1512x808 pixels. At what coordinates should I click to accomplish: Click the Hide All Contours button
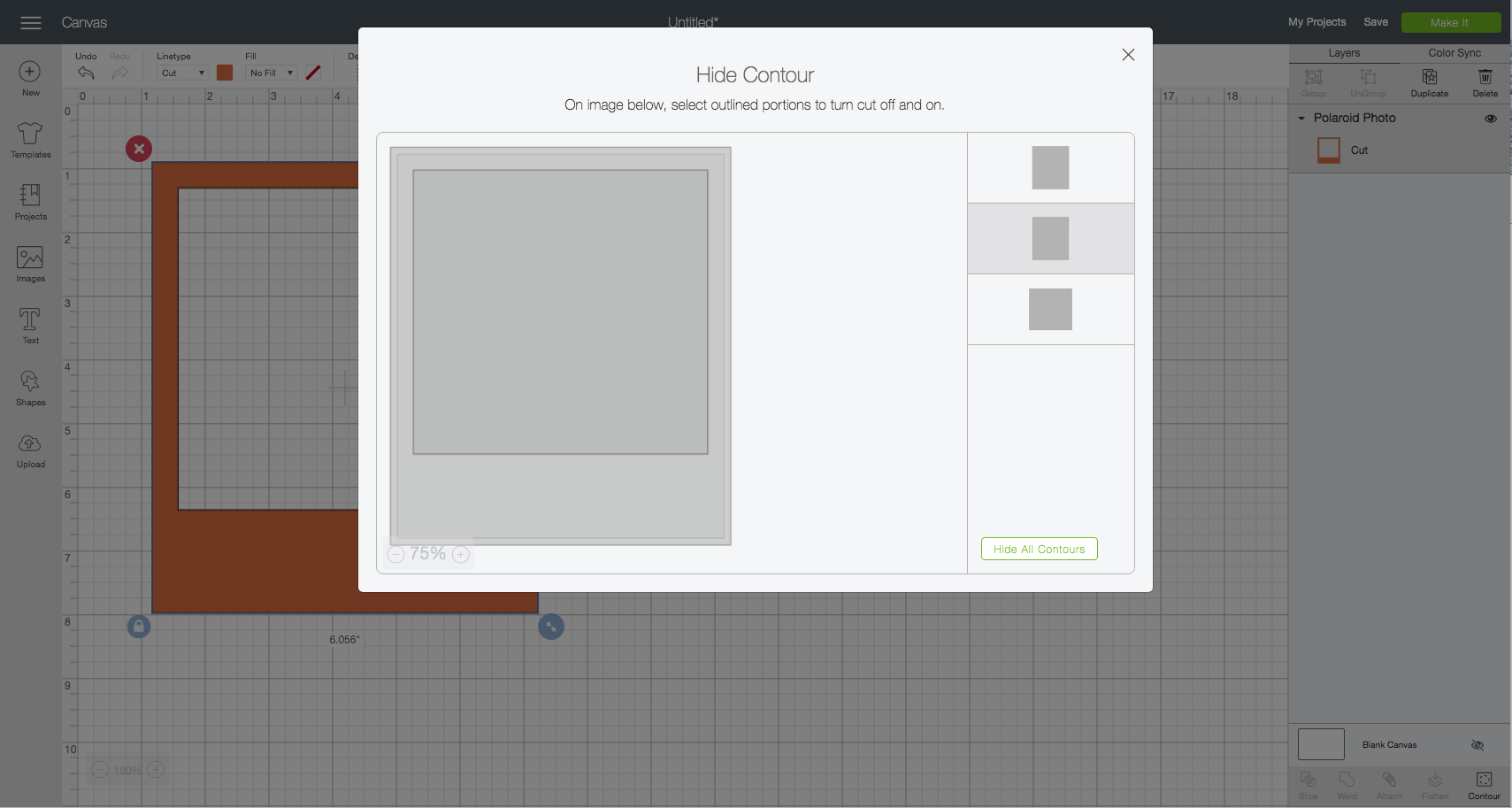(x=1039, y=550)
